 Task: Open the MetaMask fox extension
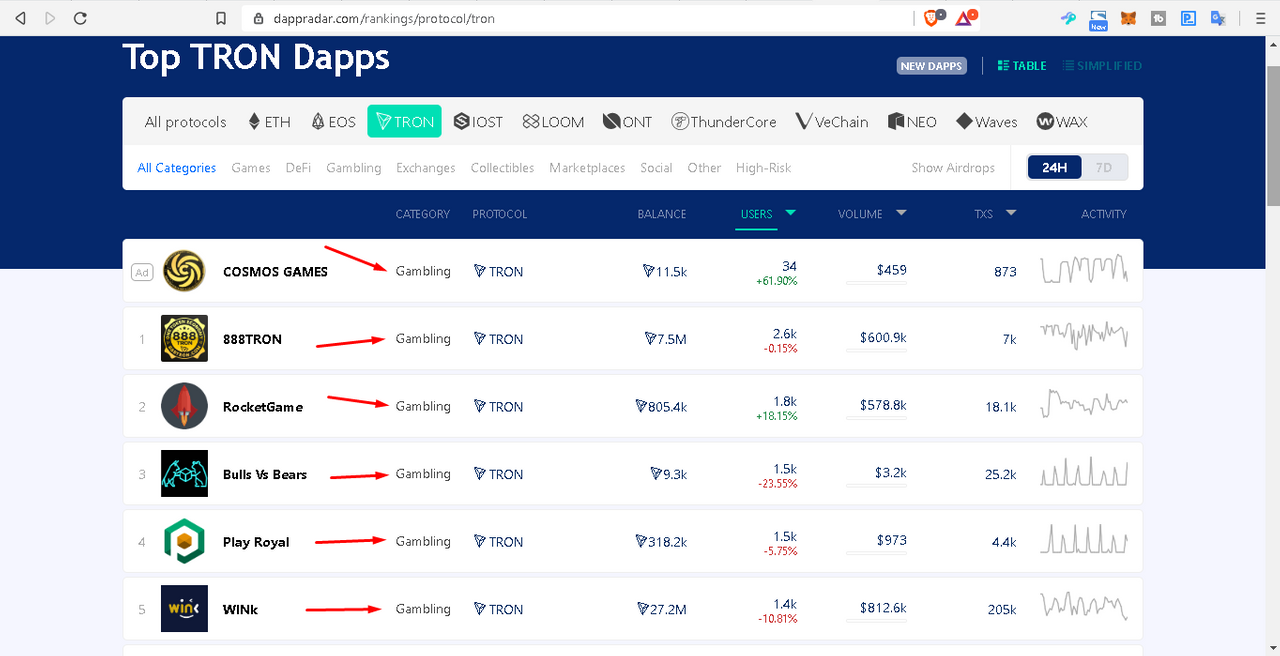click(1128, 18)
